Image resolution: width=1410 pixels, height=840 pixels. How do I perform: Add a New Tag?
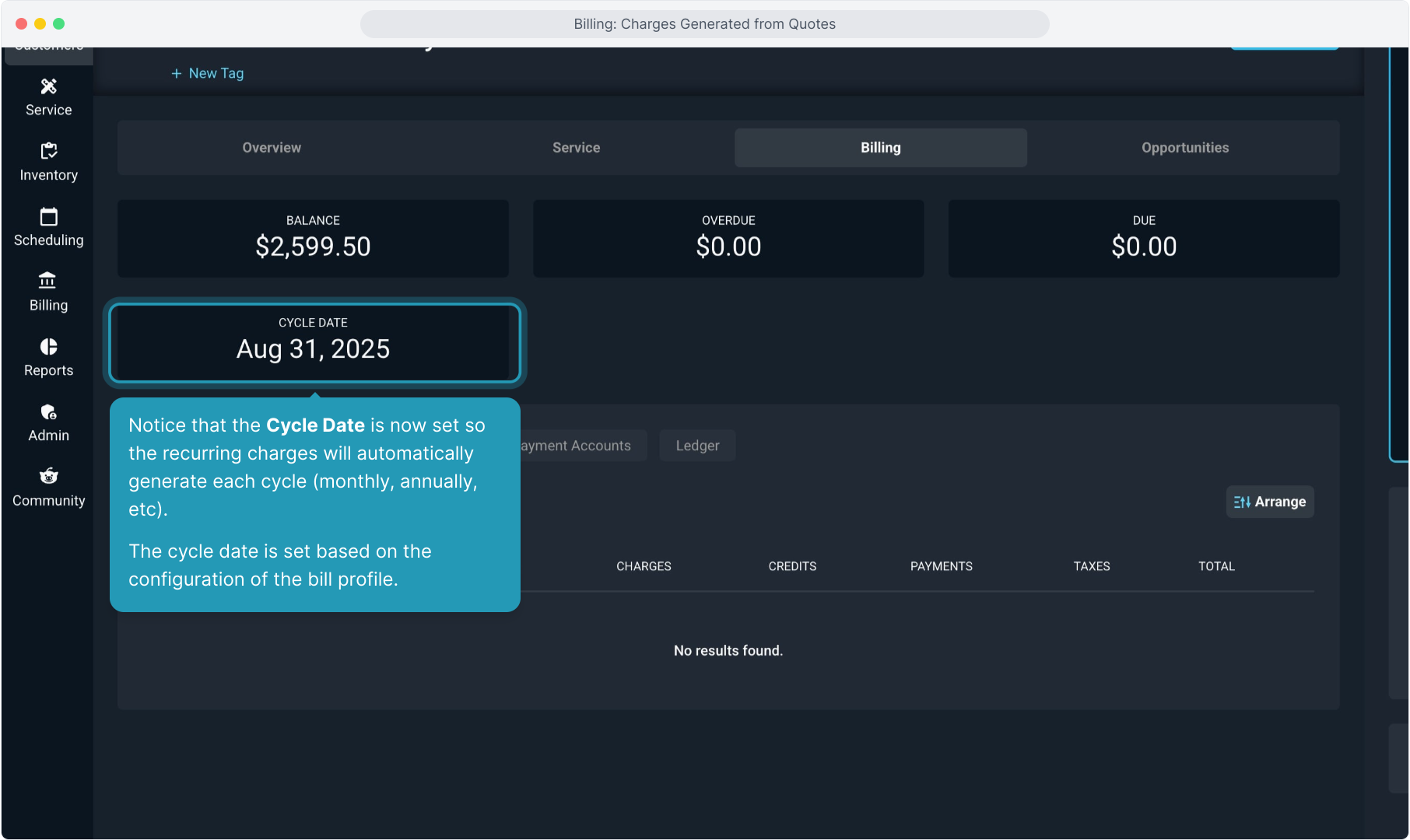pos(208,73)
